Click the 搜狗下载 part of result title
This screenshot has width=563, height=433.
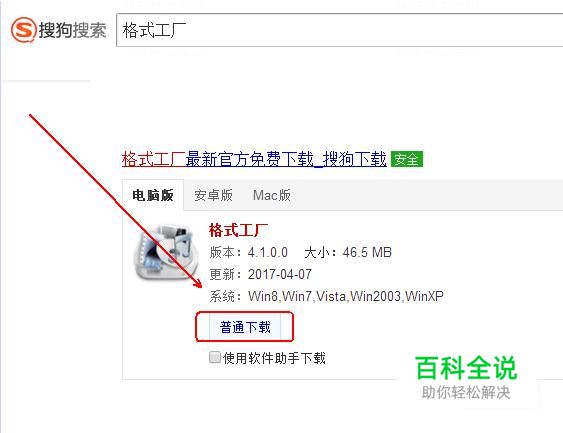click(355, 159)
